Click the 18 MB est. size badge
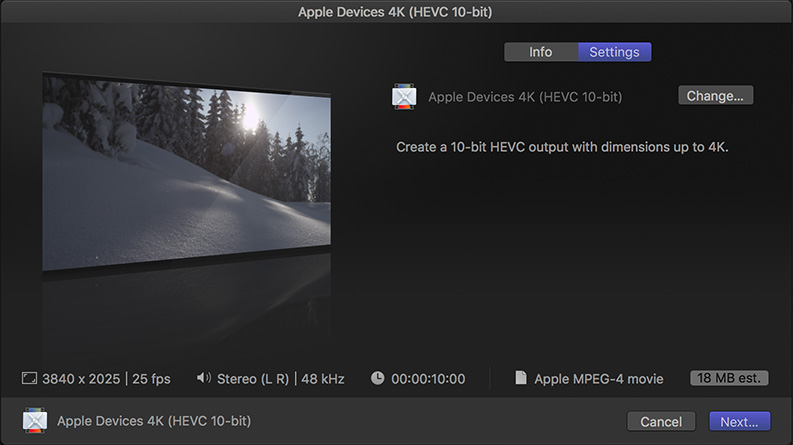Viewport: 793px width, 445px height. 729,378
